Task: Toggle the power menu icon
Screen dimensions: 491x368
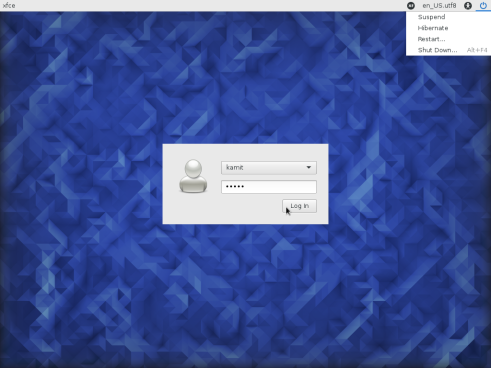Action: click(483, 5)
